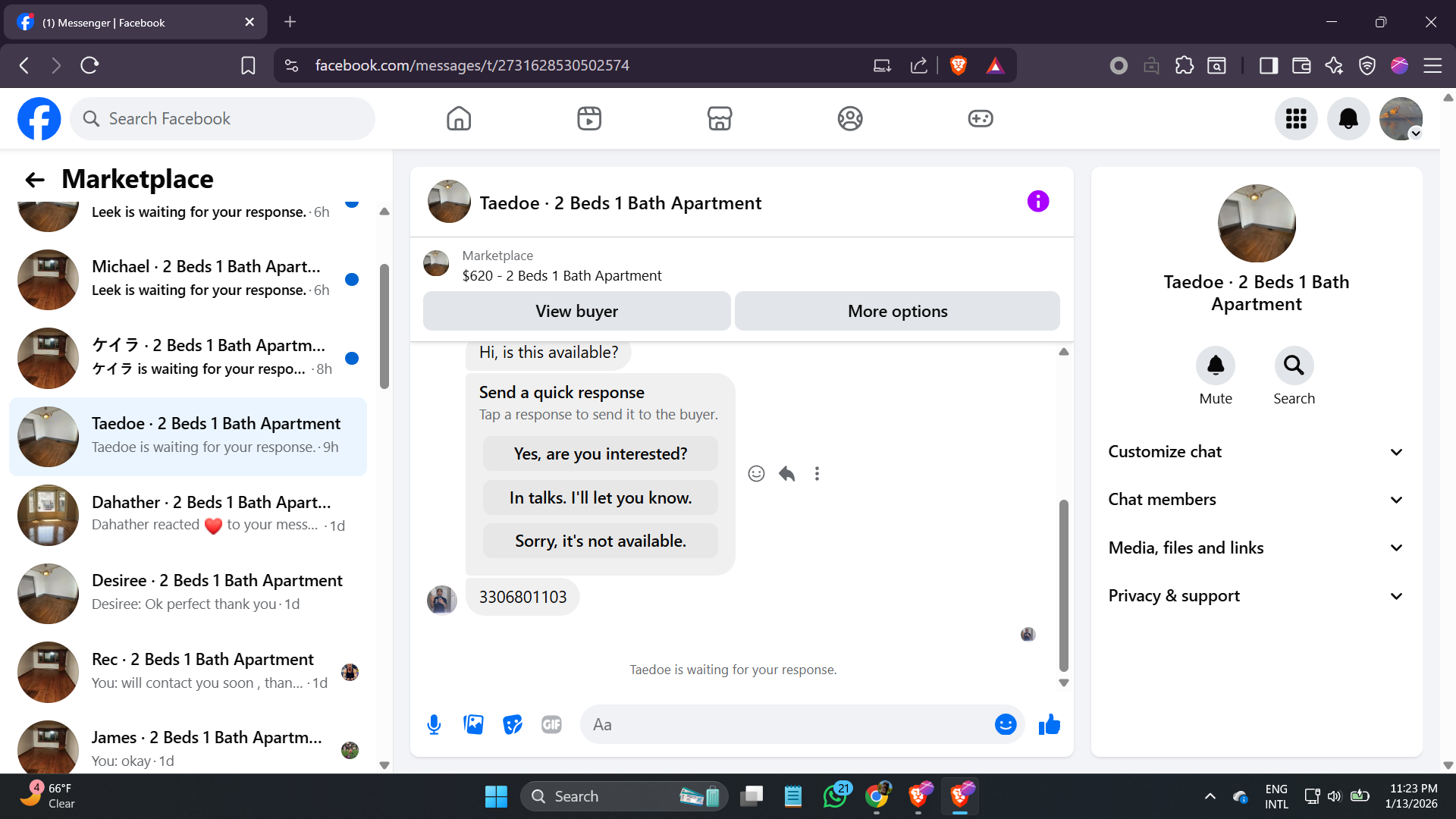This screenshot has width=1456, height=819.
Task: Open the GIF picker
Action: (551, 725)
